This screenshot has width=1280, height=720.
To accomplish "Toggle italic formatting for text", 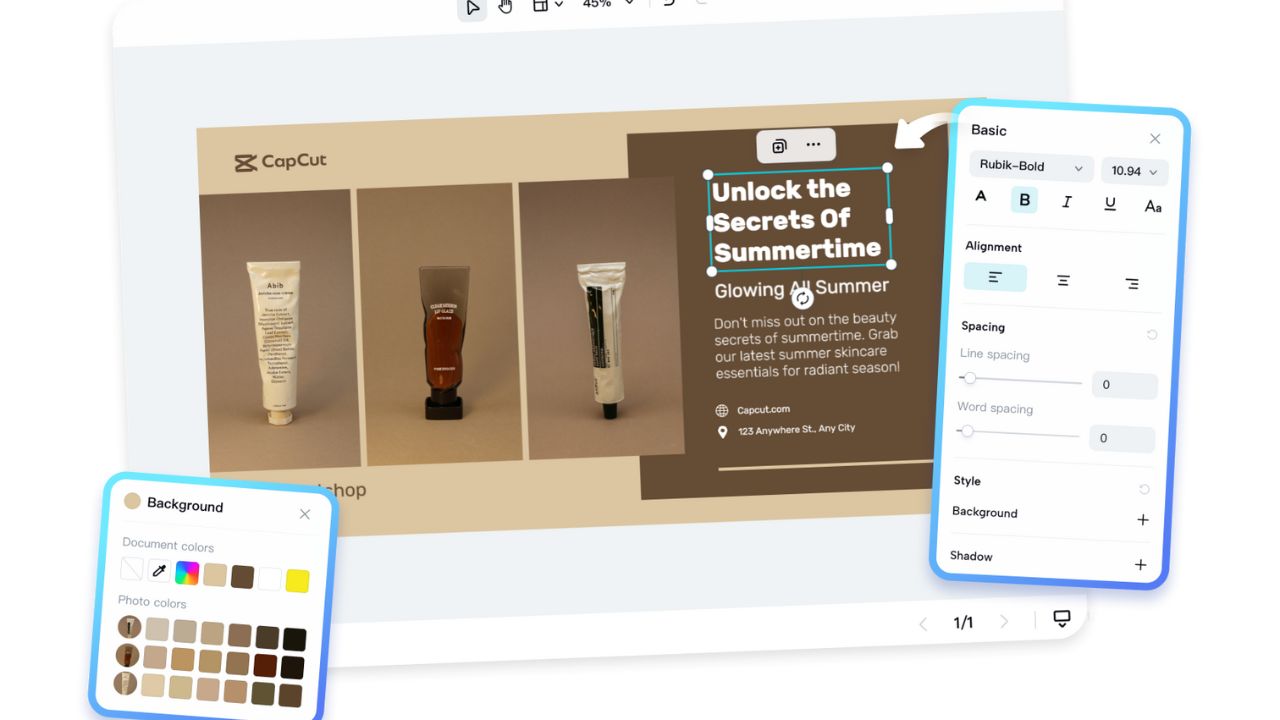I will 1066,201.
